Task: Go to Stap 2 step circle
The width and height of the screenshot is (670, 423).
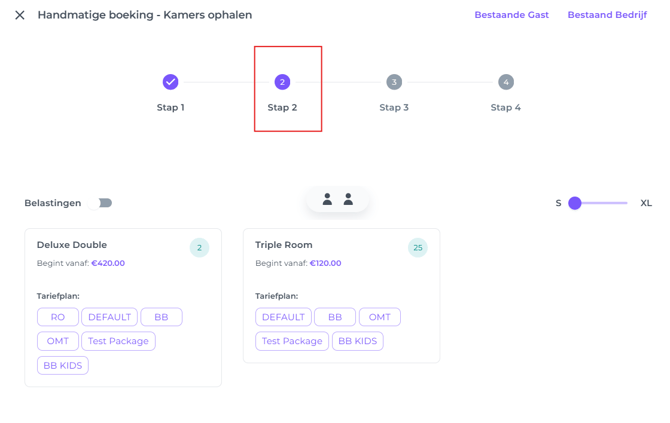Action: pos(282,82)
